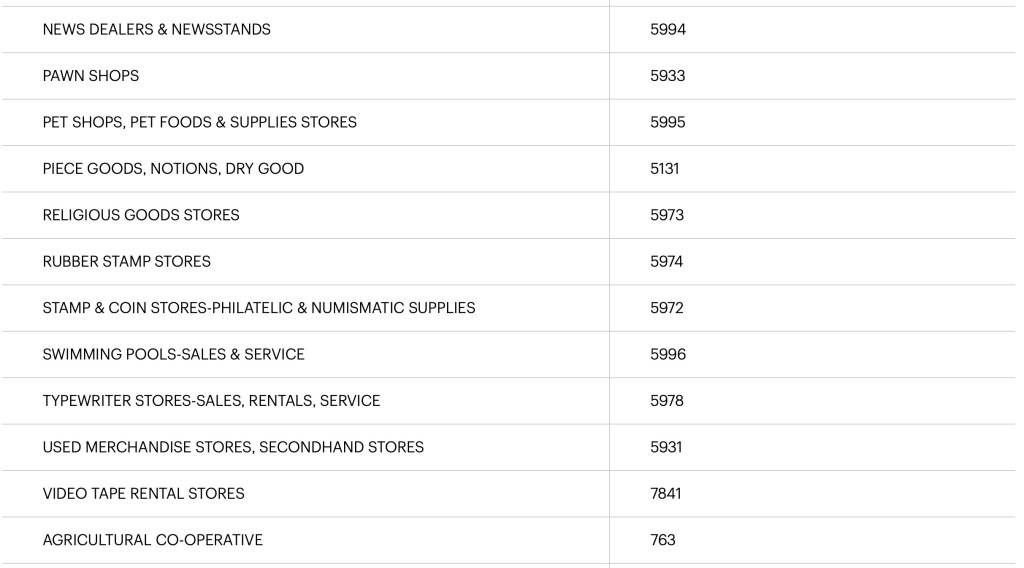Select the 5974 code cell

tap(667, 262)
